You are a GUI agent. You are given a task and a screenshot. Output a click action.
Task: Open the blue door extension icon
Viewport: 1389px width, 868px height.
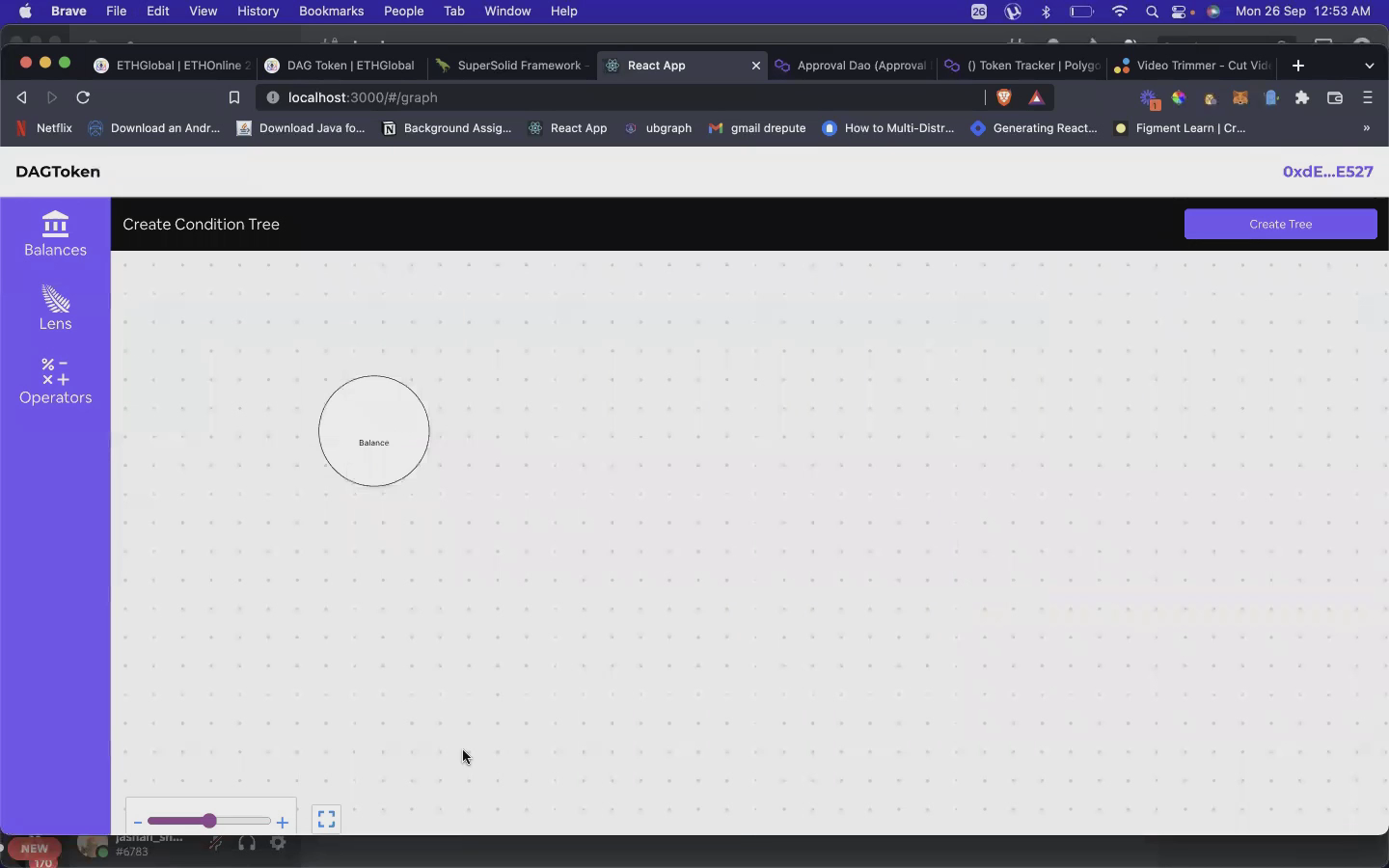(x=1271, y=97)
